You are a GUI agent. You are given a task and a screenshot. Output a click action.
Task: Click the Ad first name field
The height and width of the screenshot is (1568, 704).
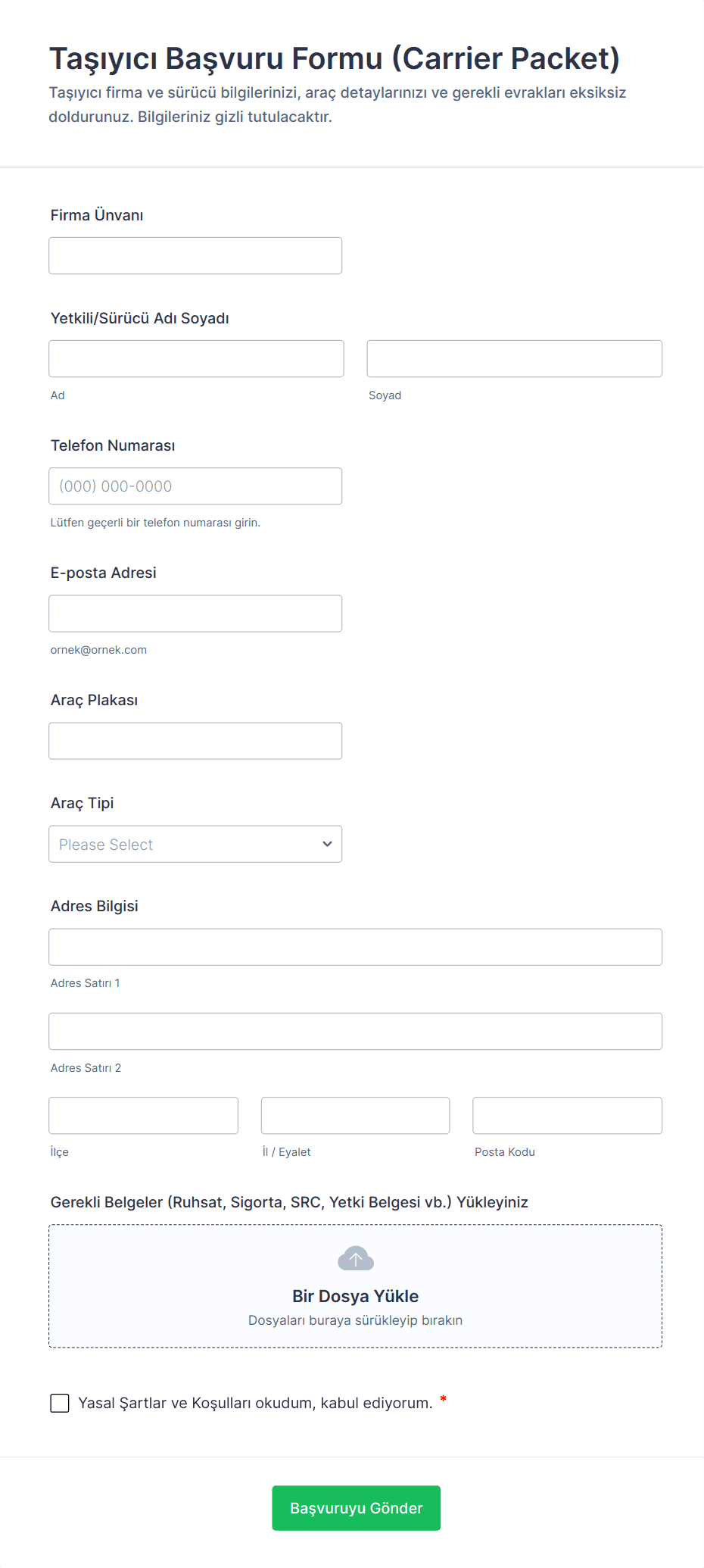196,359
